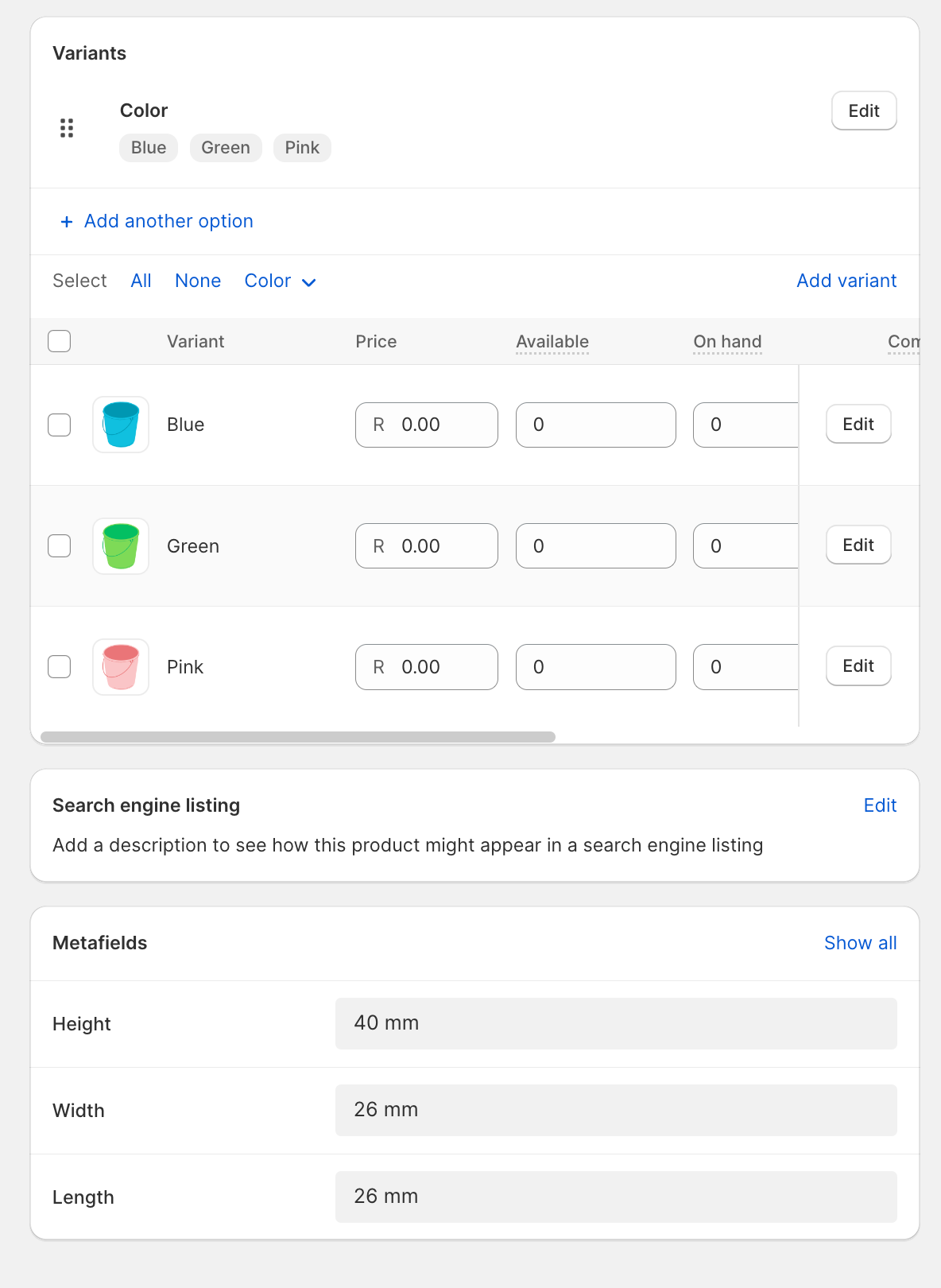
Task: Check the Blue variant checkbox
Action: click(x=60, y=425)
